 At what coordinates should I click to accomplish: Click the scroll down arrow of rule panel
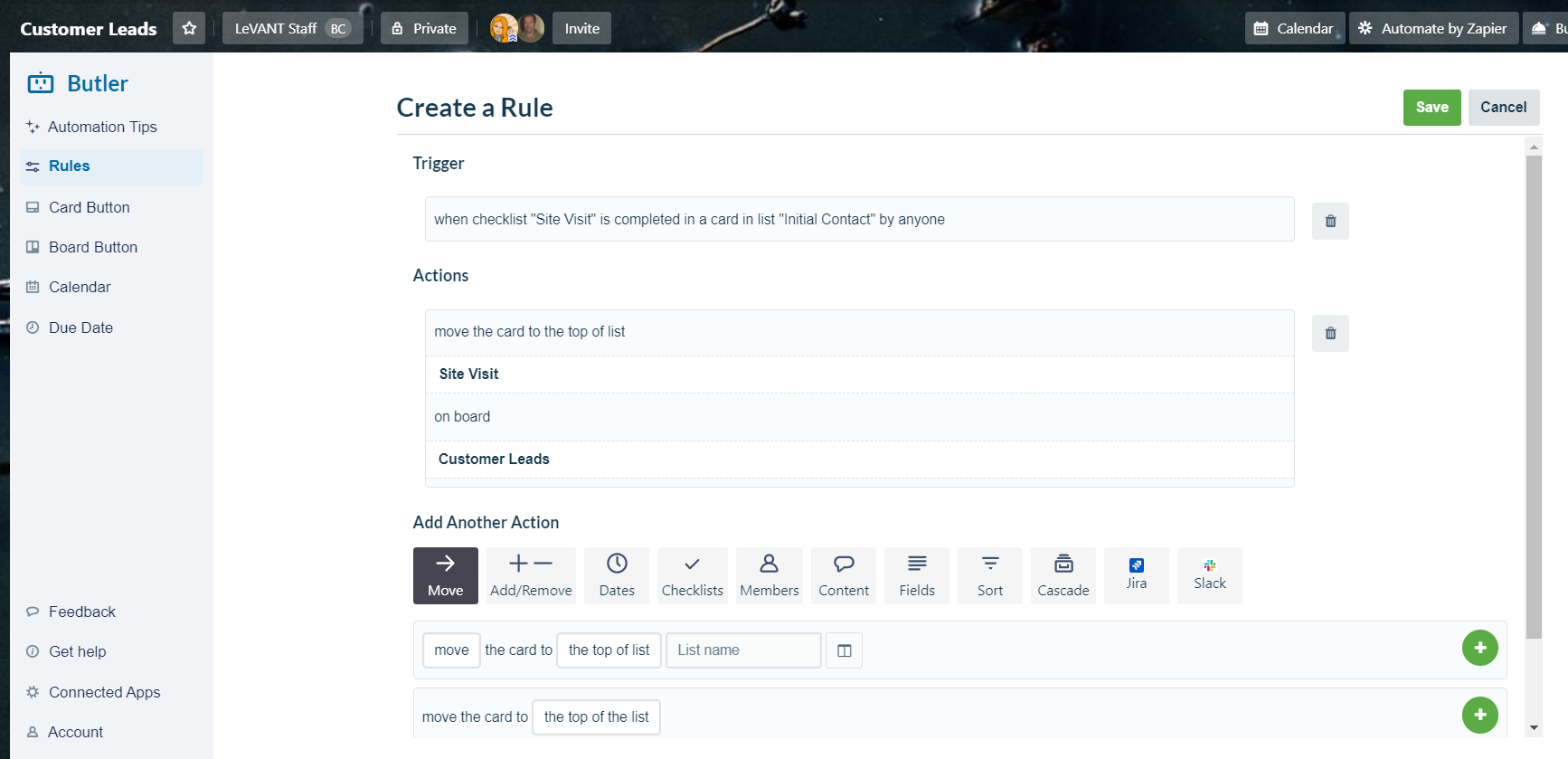point(1534,728)
